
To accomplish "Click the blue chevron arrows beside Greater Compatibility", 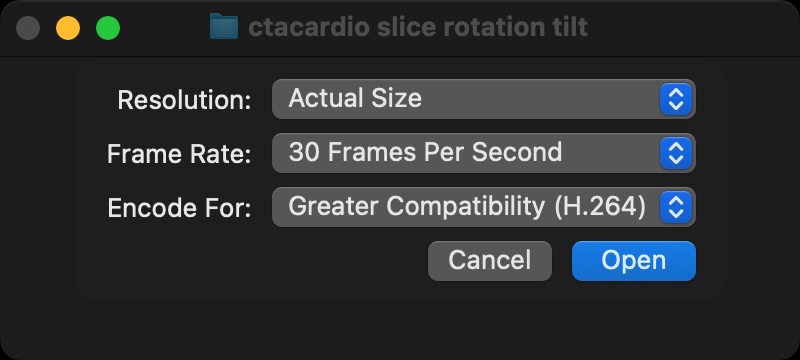I will [x=676, y=207].
